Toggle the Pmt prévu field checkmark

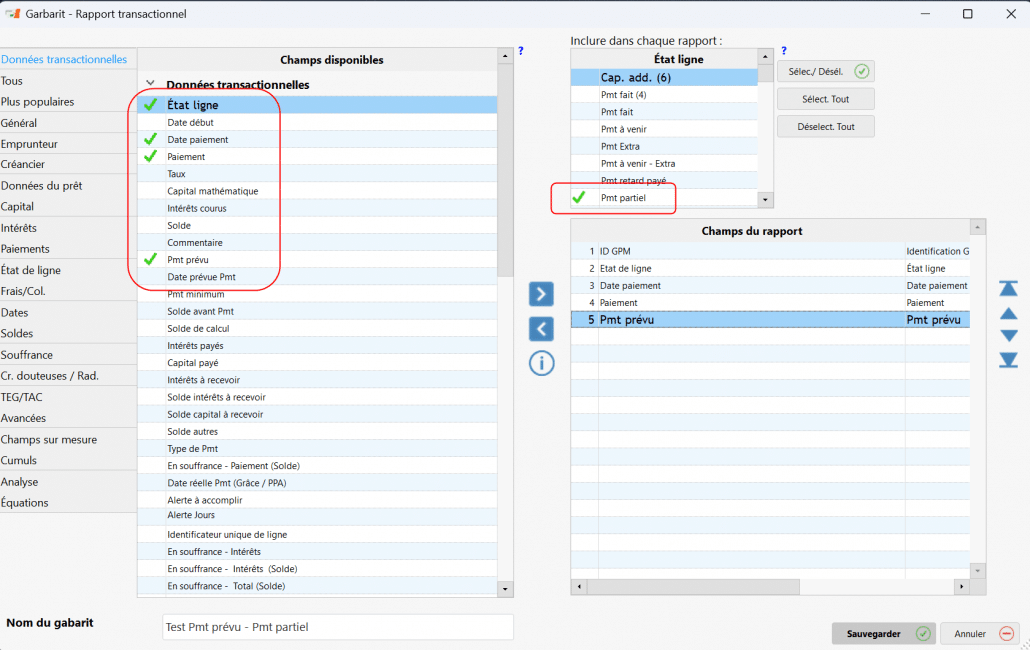[151, 260]
